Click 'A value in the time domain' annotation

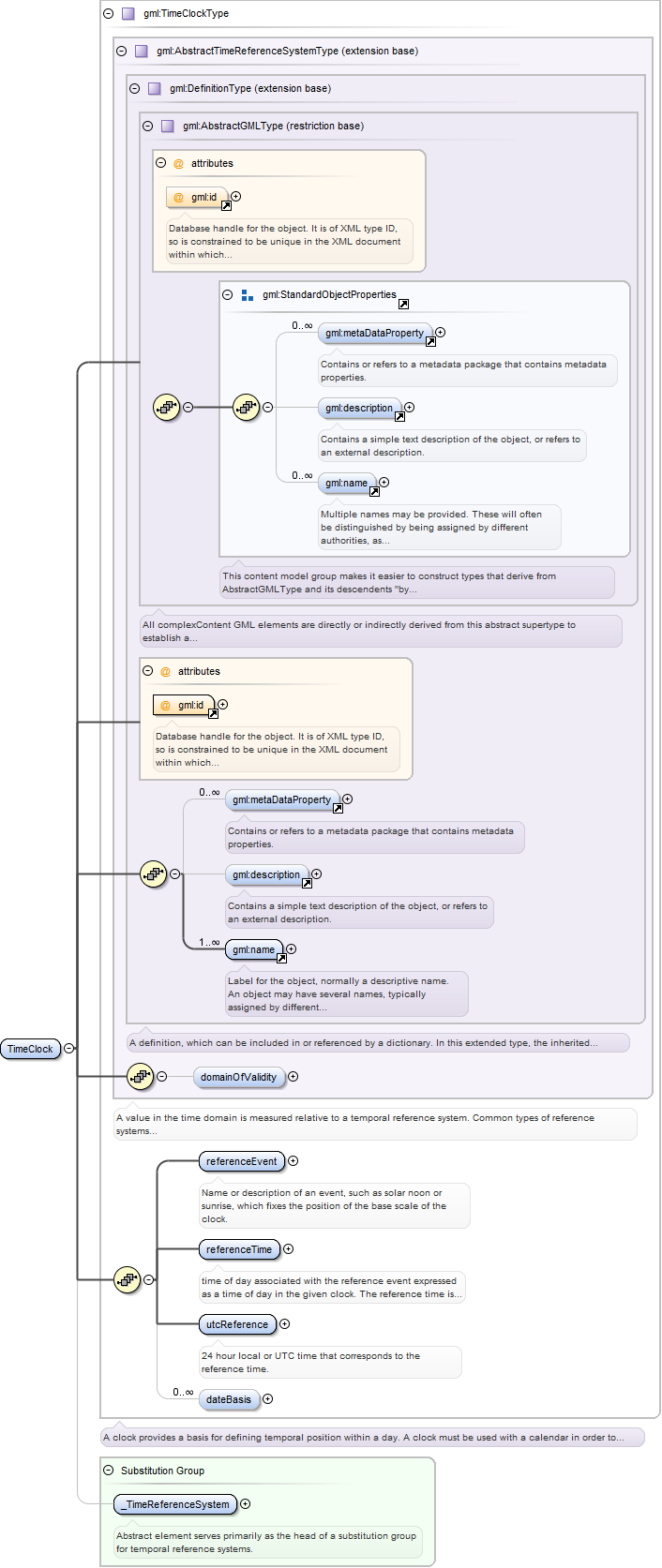click(375, 1124)
